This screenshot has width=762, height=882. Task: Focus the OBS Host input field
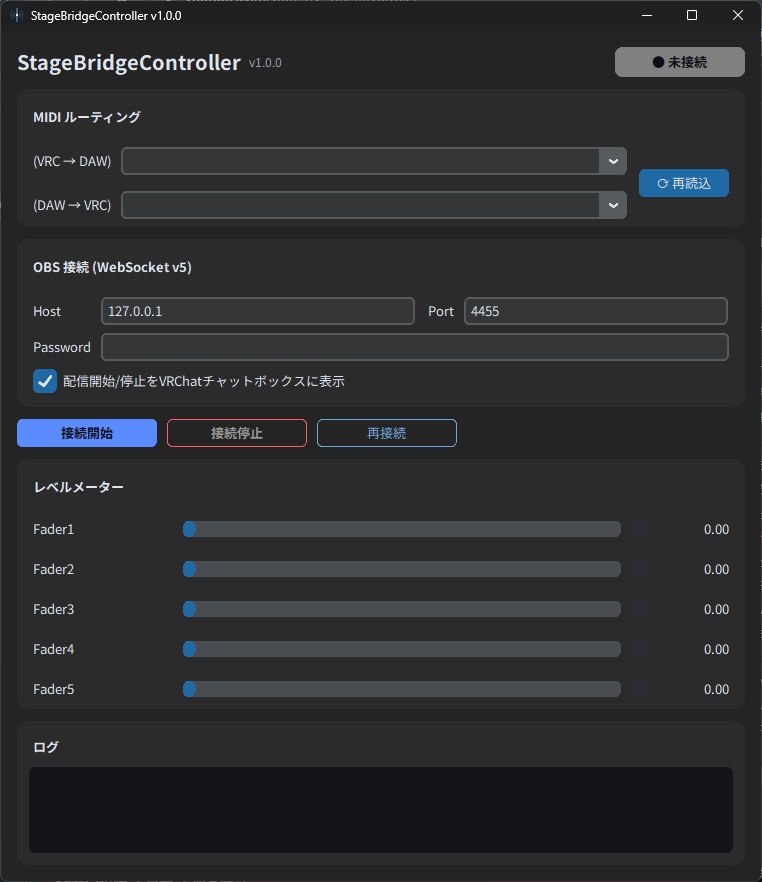(258, 311)
